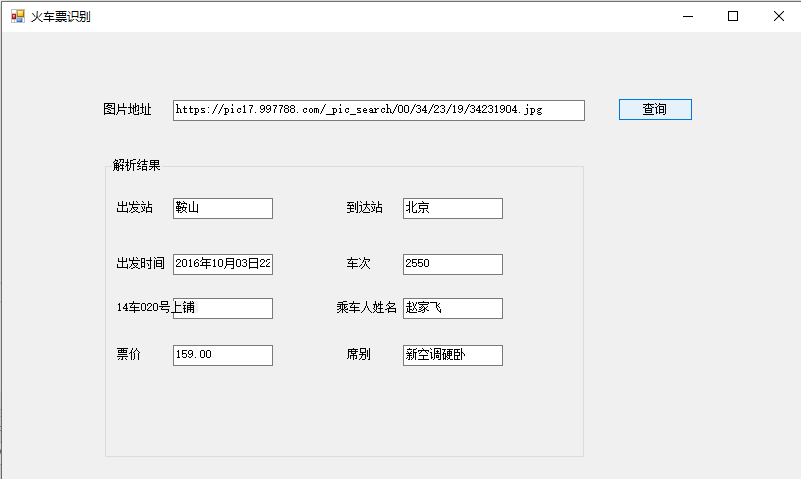Image resolution: width=801 pixels, height=479 pixels.
Task: Click the 出发时间 label
Action: [140, 264]
